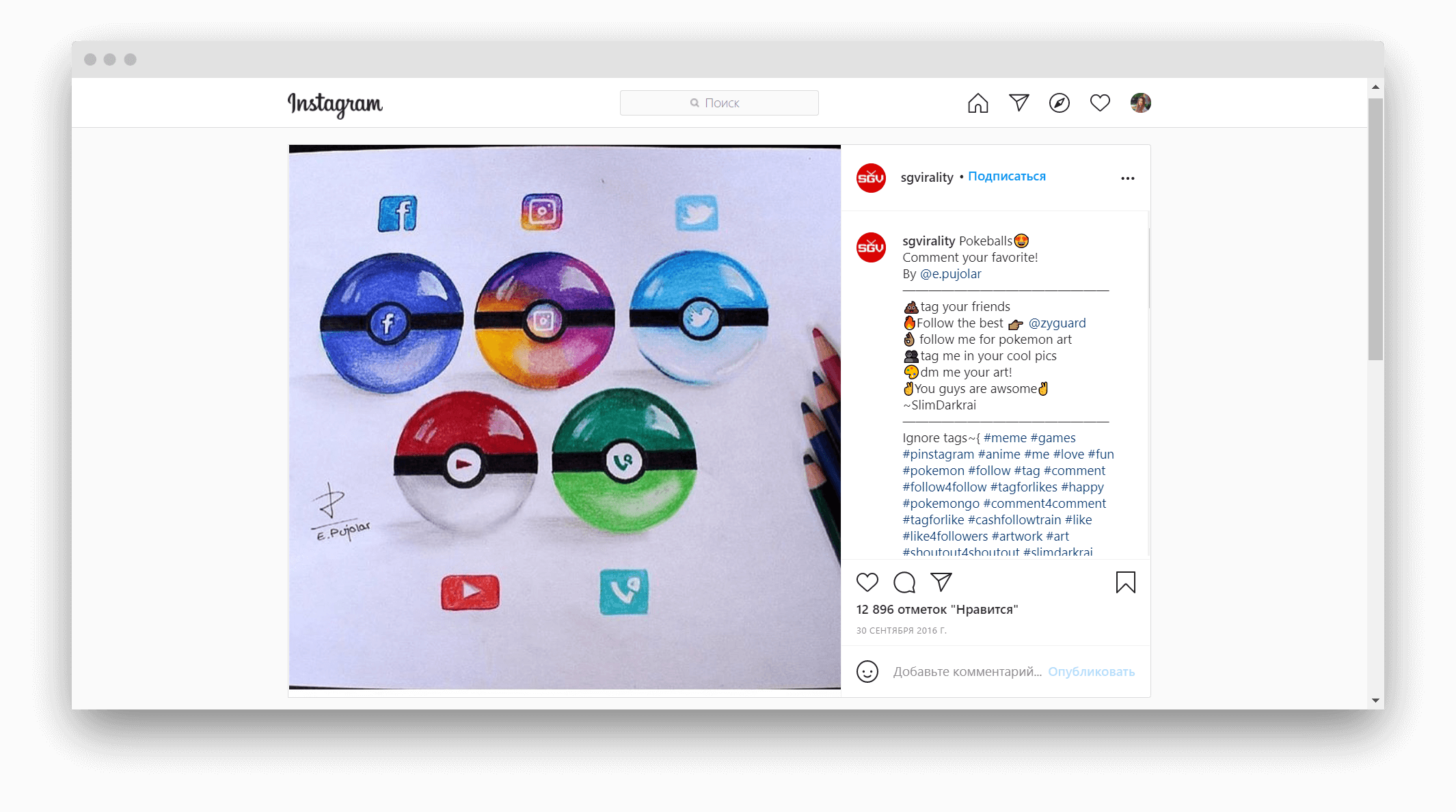Save the post with bookmark icon
Screen dimensions: 1456x812
coord(1125,582)
